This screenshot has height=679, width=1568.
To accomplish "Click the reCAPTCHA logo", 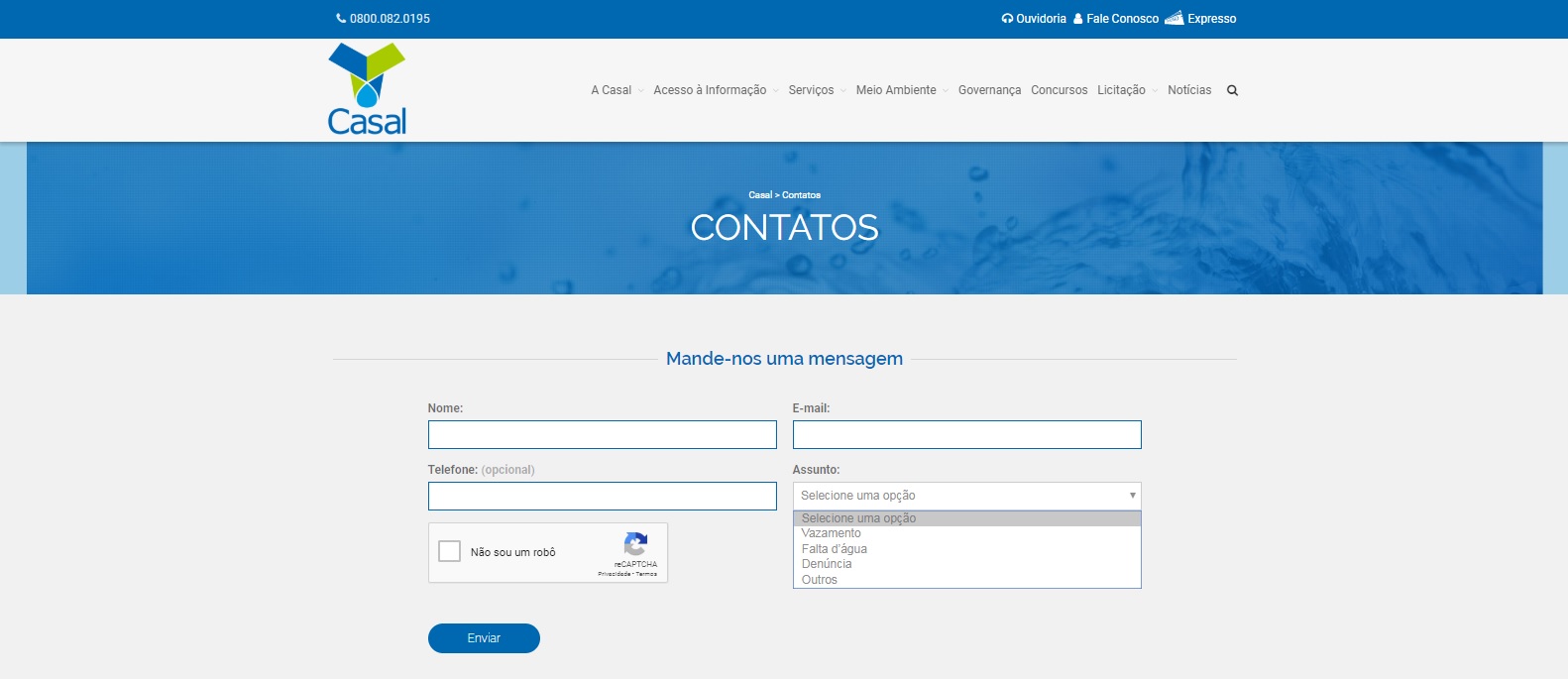I will (x=635, y=544).
